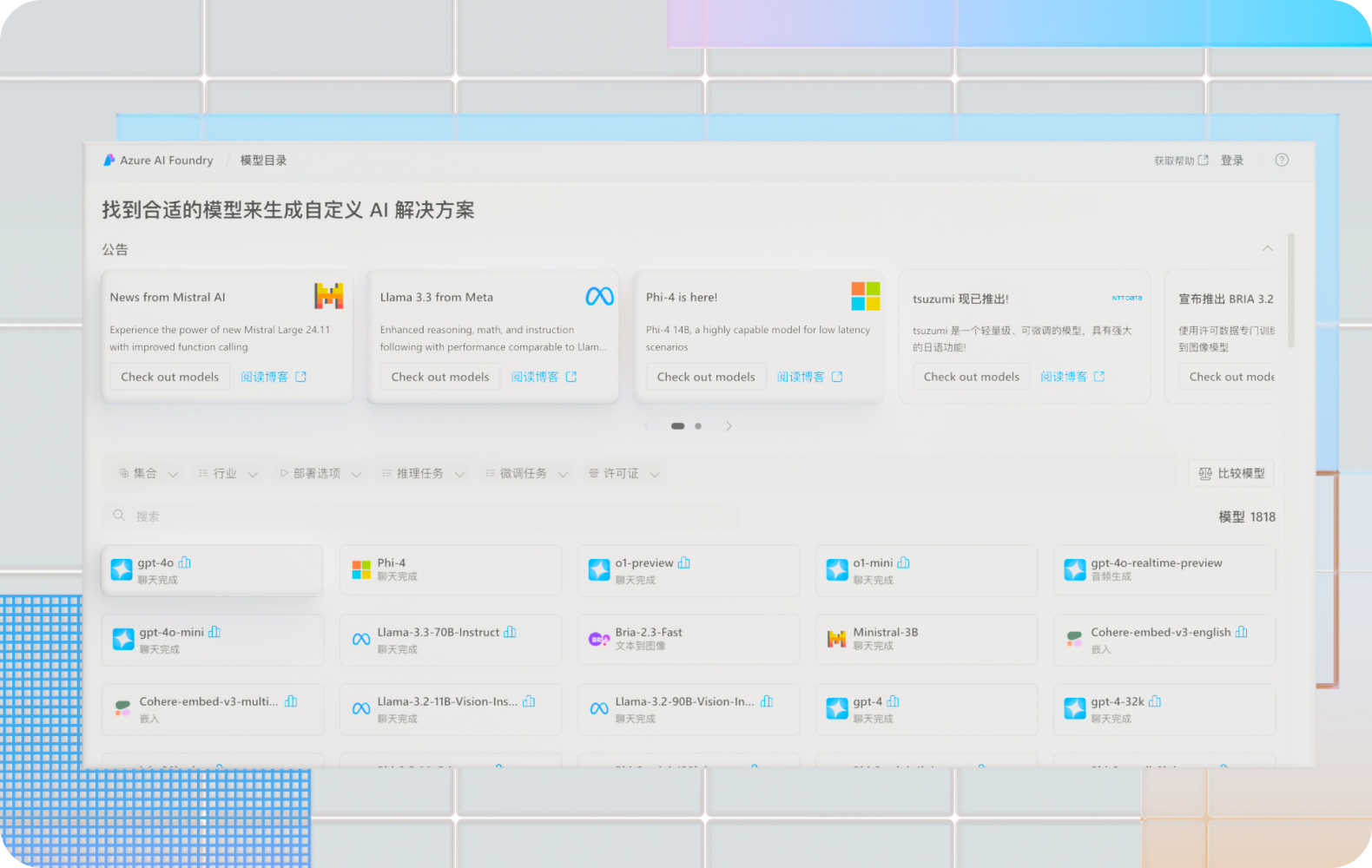Image resolution: width=1372 pixels, height=868 pixels.
Task: Click the chart icon beside Cohere-embed-v3-english
Action: 1242,632
